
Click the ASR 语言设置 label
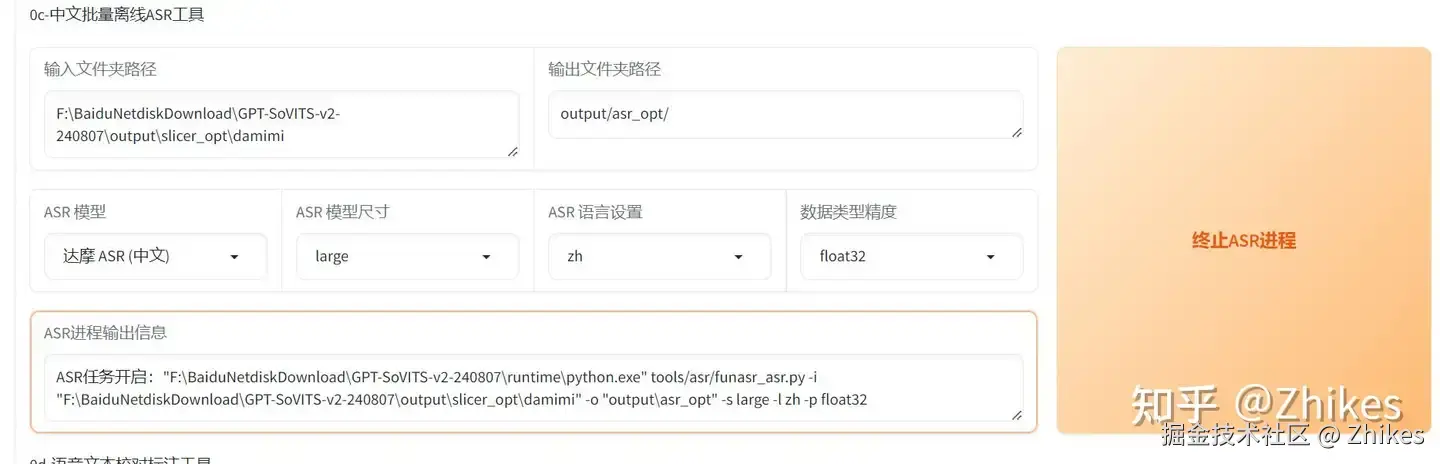595,212
